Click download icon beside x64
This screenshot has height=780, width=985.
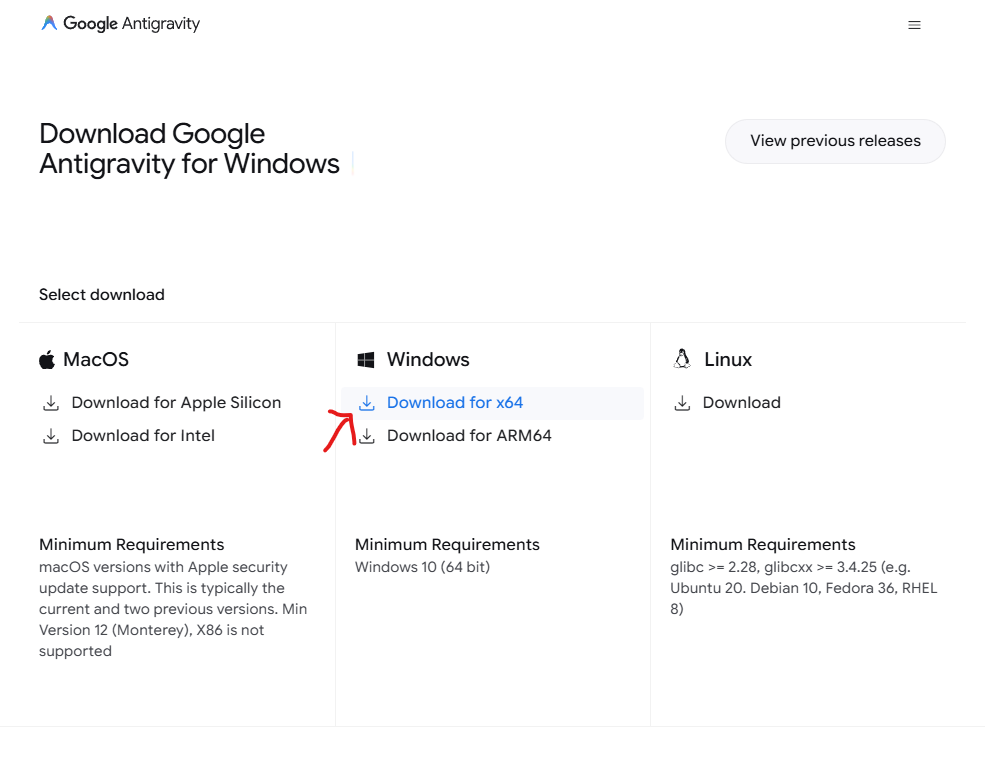tap(367, 403)
